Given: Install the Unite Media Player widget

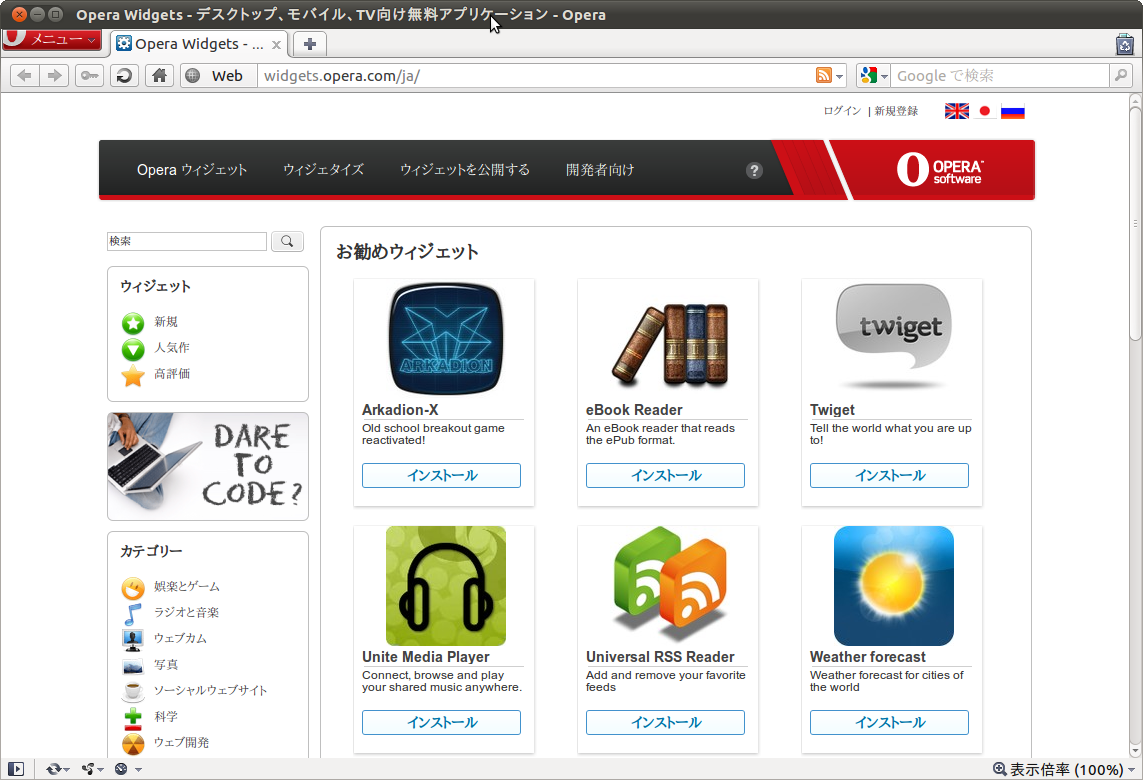Looking at the screenshot, I should click(441, 722).
